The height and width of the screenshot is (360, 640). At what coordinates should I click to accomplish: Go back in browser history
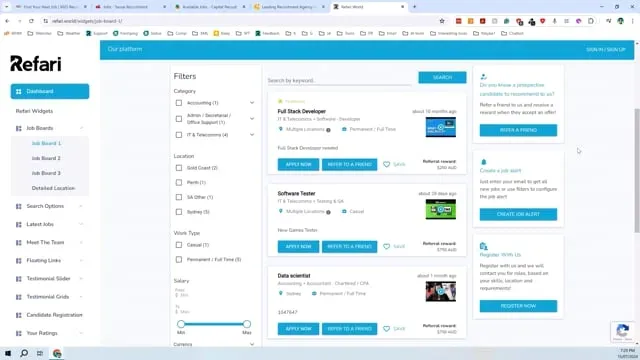click(7, 21)
